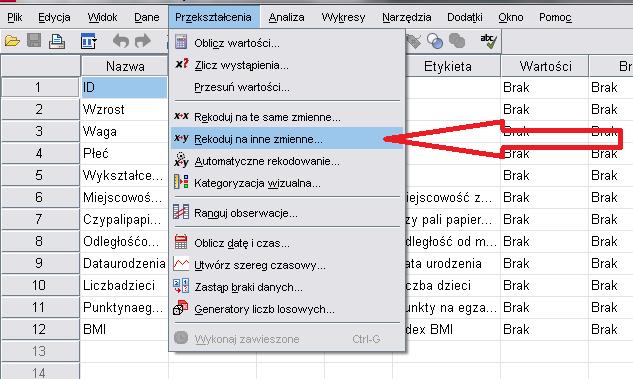
Task: Open the Widok menu
Action: [102, 17]
